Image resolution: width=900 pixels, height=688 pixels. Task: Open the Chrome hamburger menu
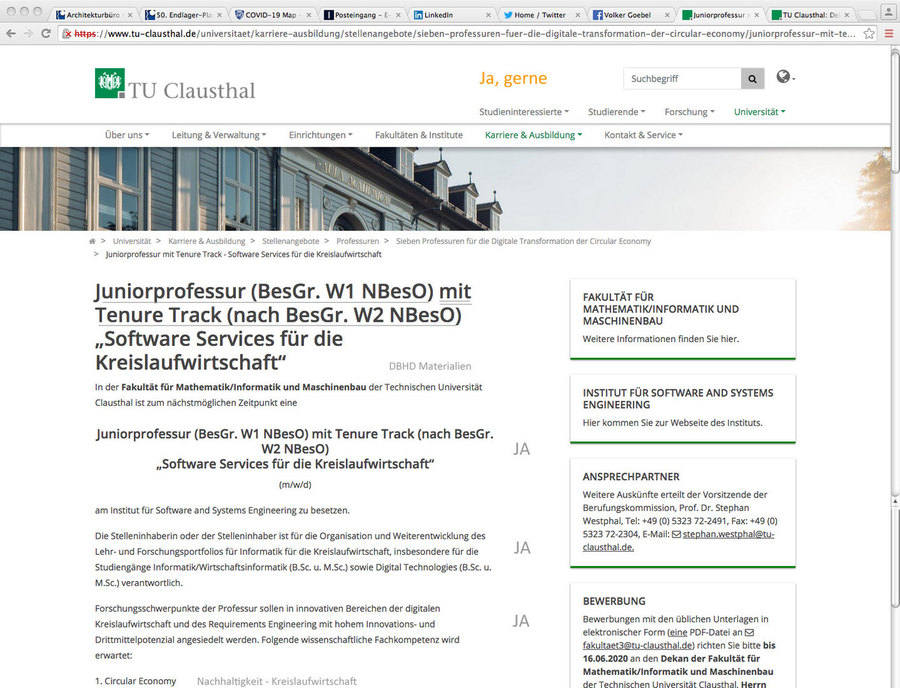[x=887, y=33]
